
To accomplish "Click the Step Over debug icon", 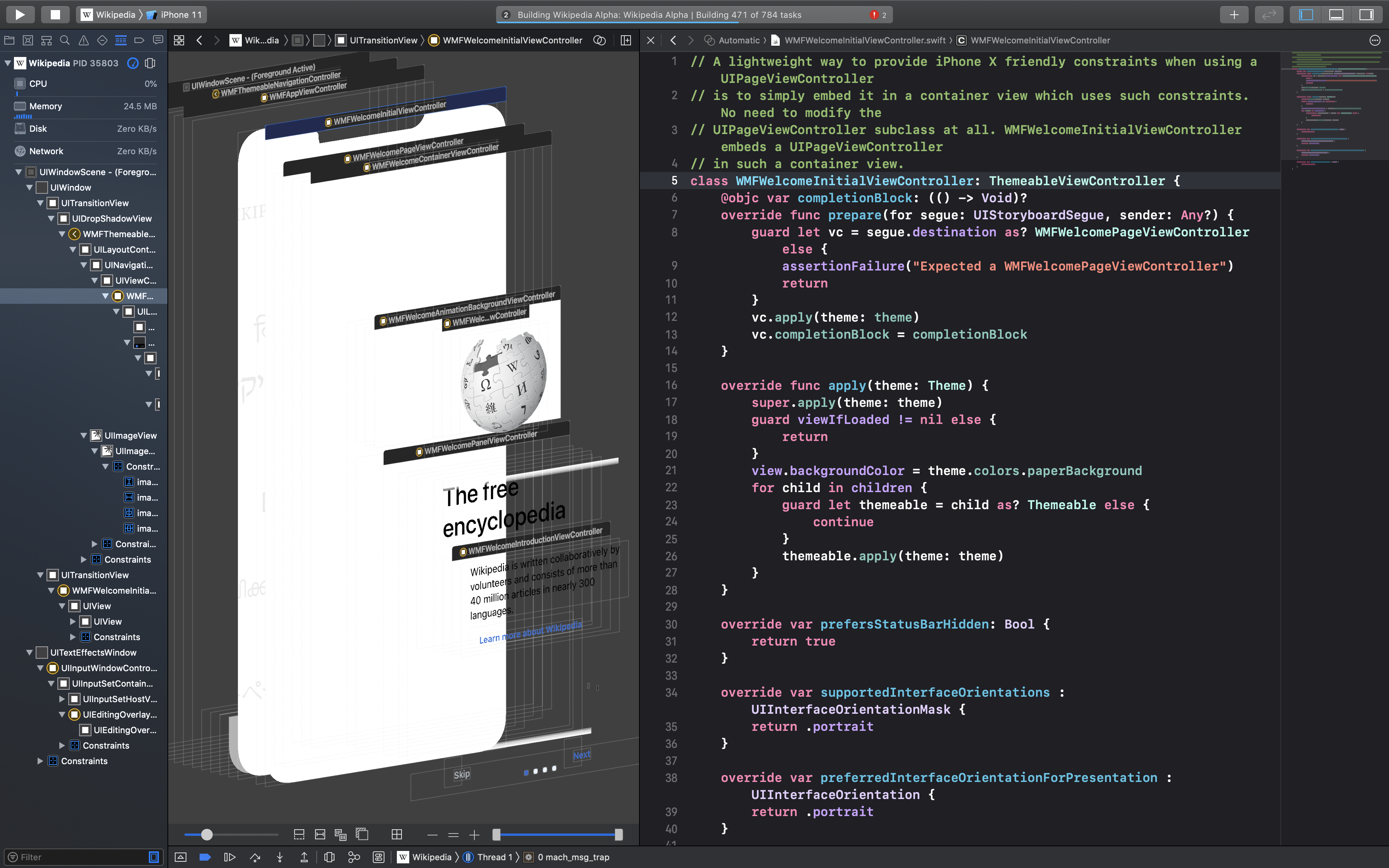I will tap(255, 857).
